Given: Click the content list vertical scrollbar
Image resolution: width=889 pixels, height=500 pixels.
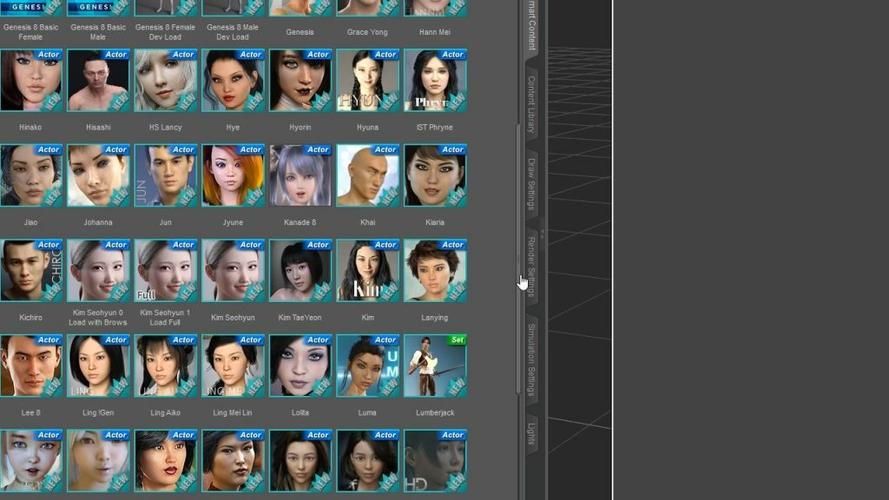Looking at the screenshot, I should pos(518,258).
